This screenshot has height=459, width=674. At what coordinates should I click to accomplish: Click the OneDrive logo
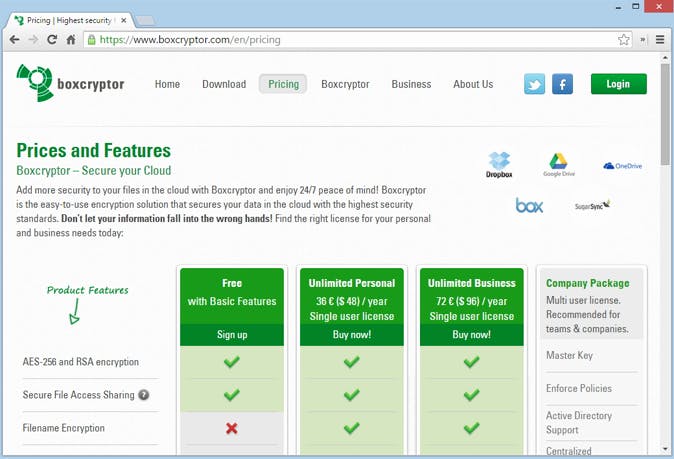pyautogui.click(x=622, y=166)
